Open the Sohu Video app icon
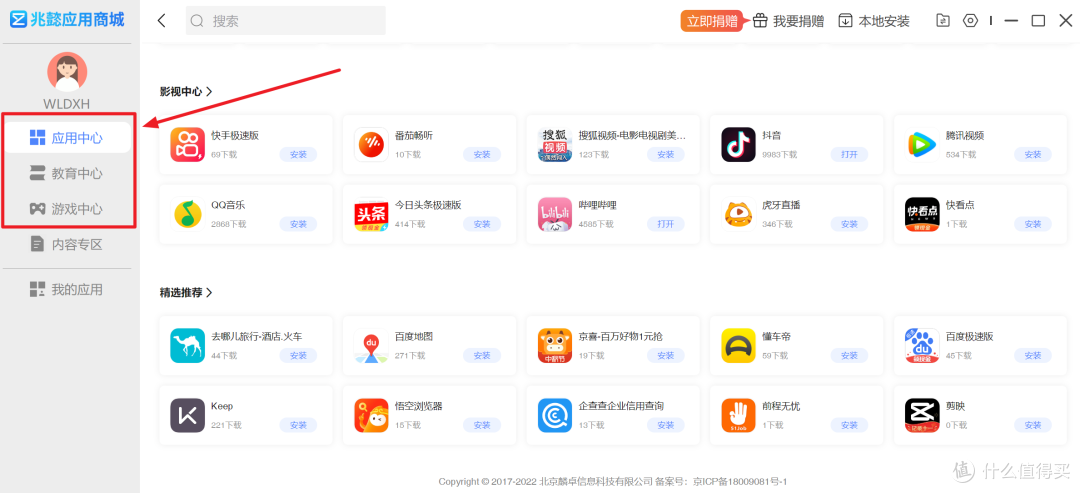Image resolution: width=1080 pixels, height=493 pixels. (x=555, y=145)
